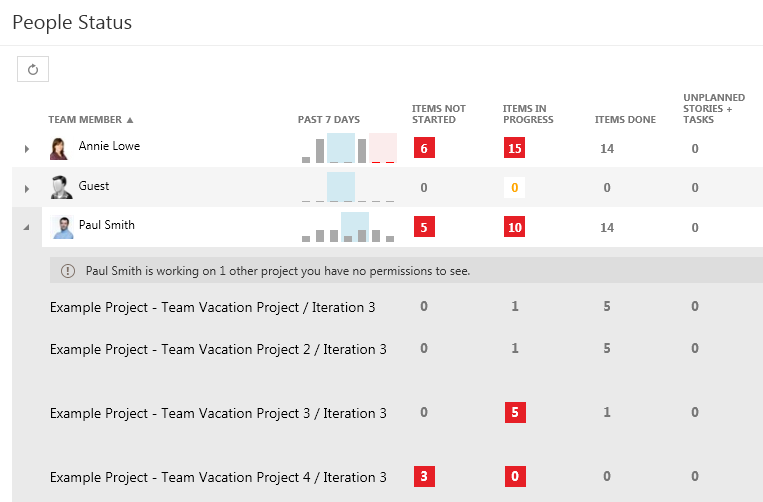Viewport: 763px width, 502px height.
Task: Click Annie Lowe's avatar photo
Action: 59,148
